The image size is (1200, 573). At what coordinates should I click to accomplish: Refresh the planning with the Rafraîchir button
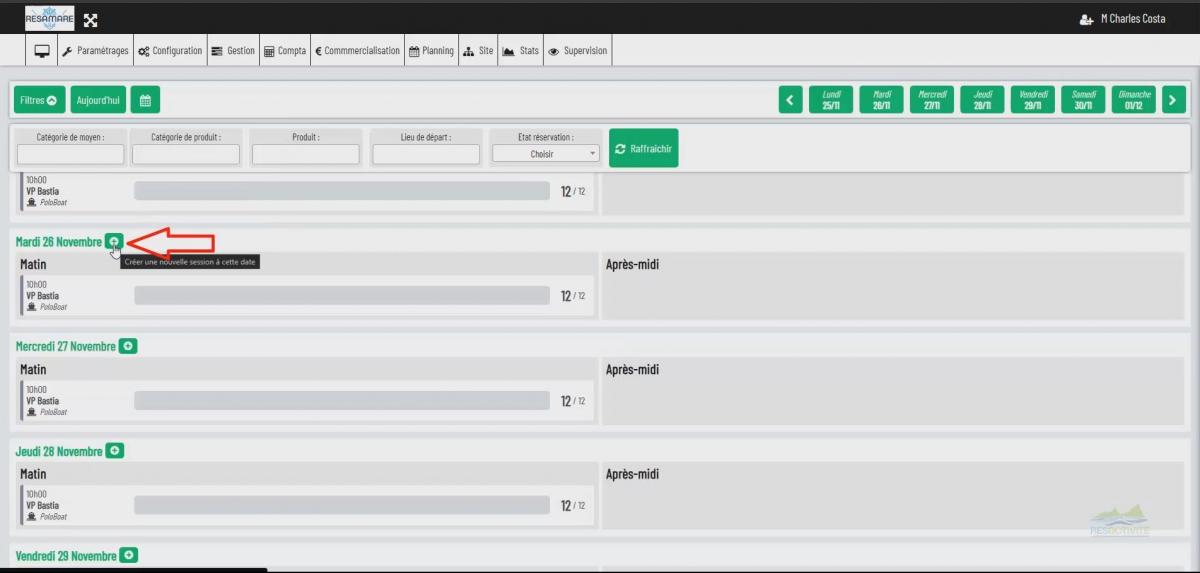[x=643, y=148]
